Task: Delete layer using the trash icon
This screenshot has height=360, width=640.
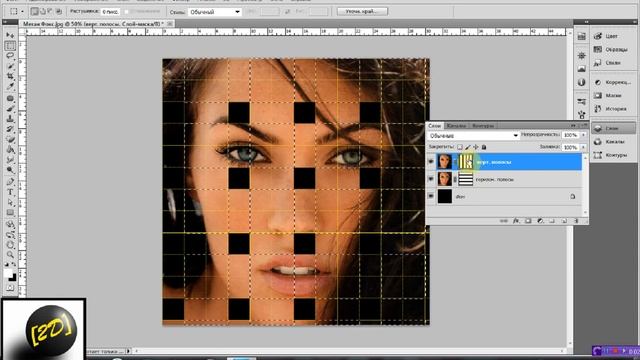Action: [x=576, y=221]
